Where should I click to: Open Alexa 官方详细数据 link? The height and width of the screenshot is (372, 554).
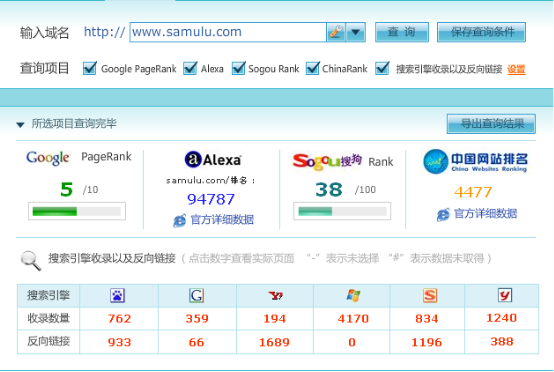tap(222, 219)
